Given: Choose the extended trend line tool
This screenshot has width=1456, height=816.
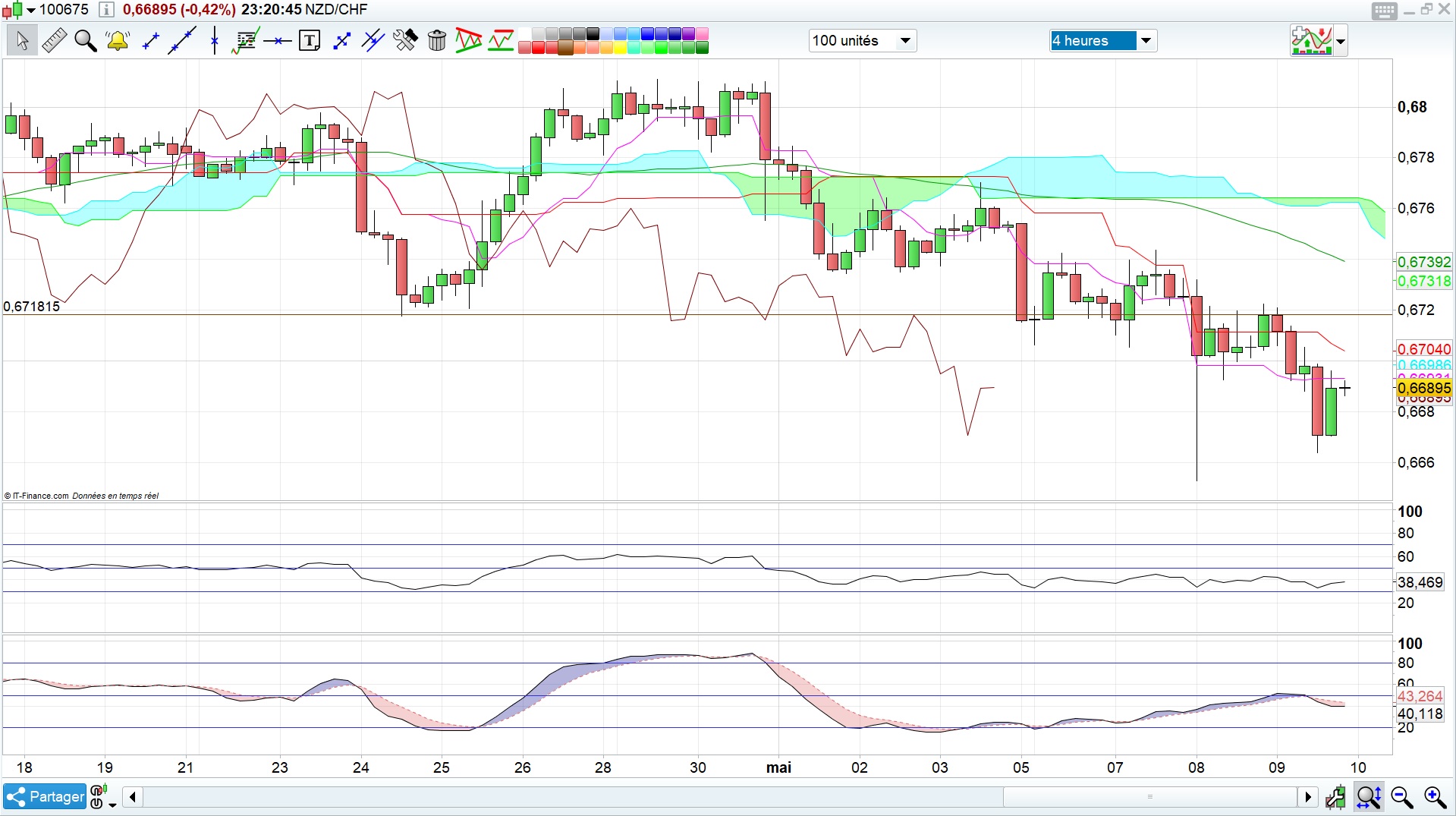Looking at the screenshot, I should (x=182, y=40).
